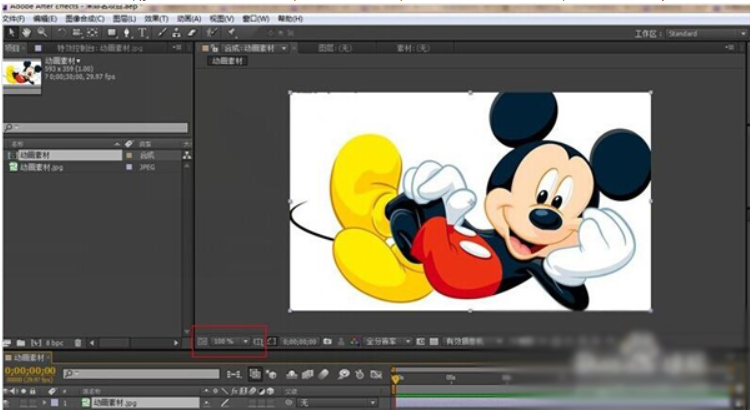Select the Selection arrow tool
The image size is (750, 413).
click(x=11, y=33)
